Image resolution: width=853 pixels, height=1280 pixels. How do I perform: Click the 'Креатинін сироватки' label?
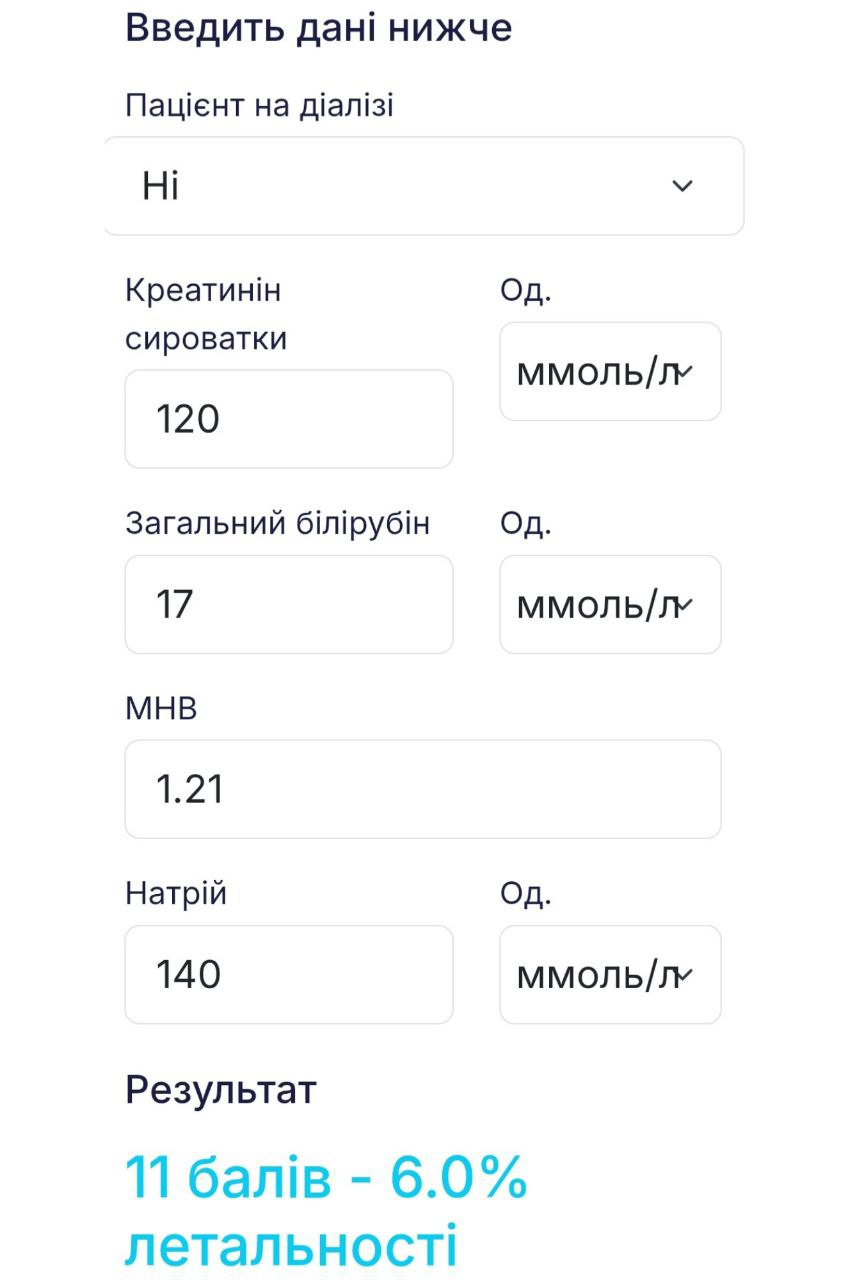coord(205,314)
